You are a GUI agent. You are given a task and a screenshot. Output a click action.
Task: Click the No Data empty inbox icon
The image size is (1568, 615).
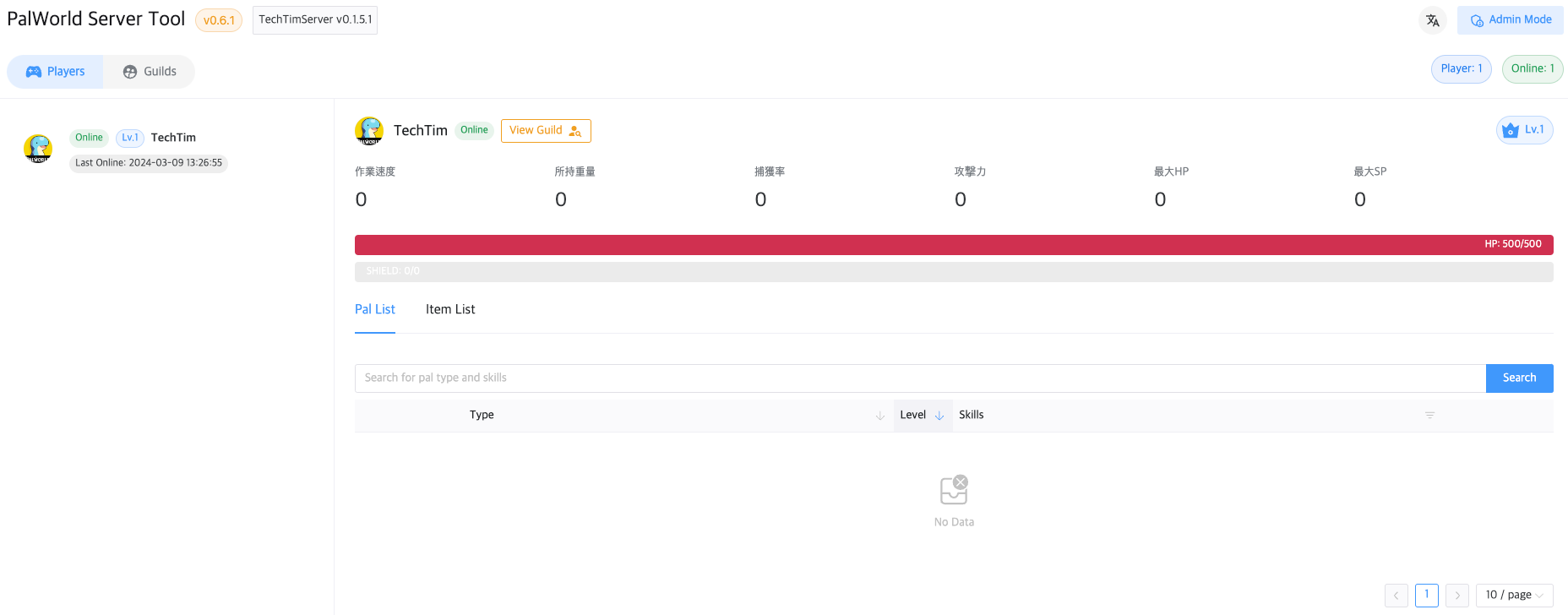[x=954, y=490]
